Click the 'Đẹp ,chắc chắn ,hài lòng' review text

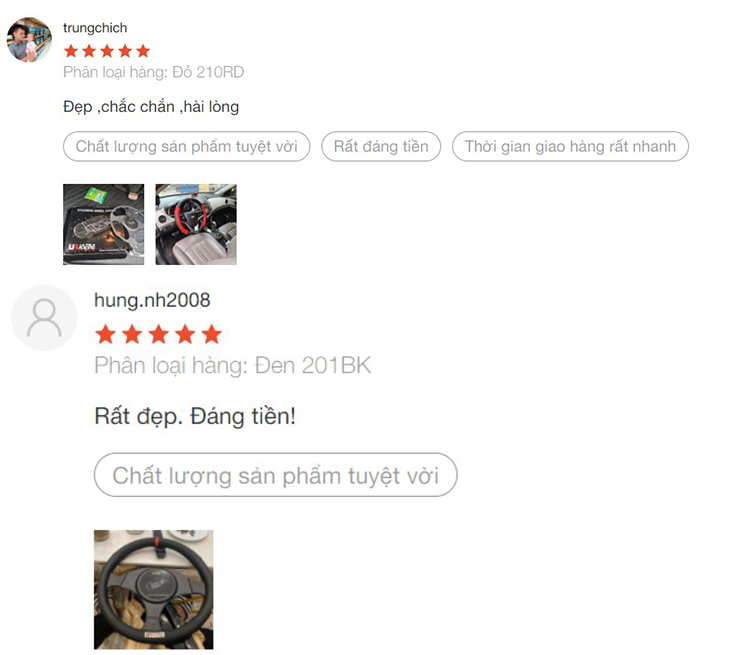[x=151, y=107]
